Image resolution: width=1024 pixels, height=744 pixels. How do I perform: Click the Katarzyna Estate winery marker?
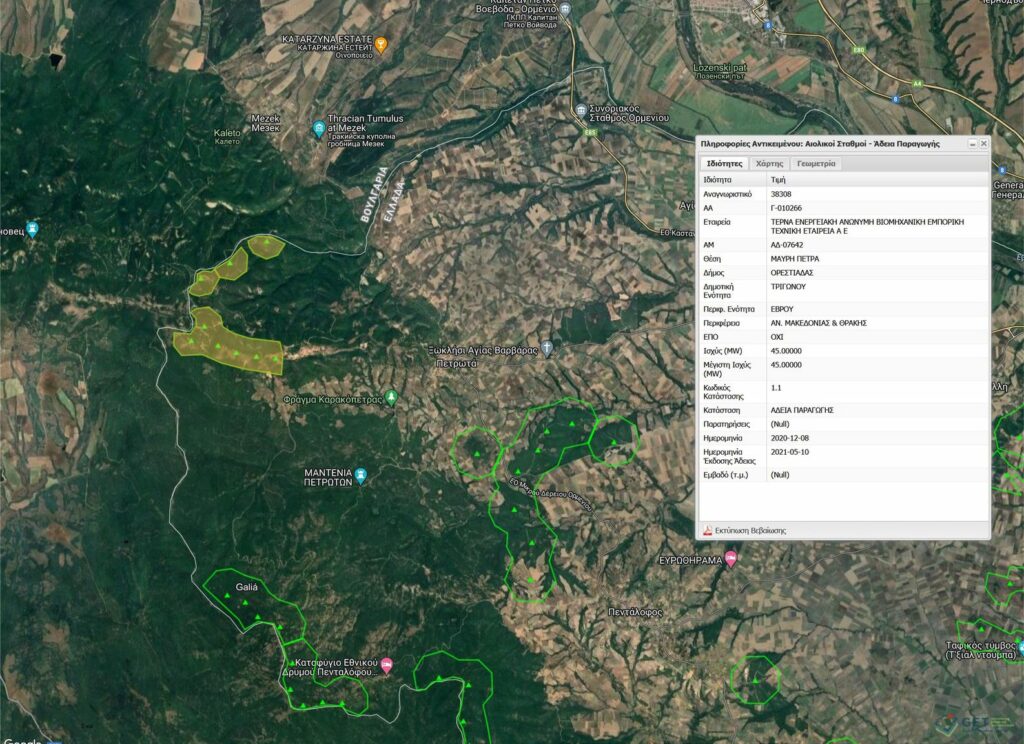pos(380,43)
